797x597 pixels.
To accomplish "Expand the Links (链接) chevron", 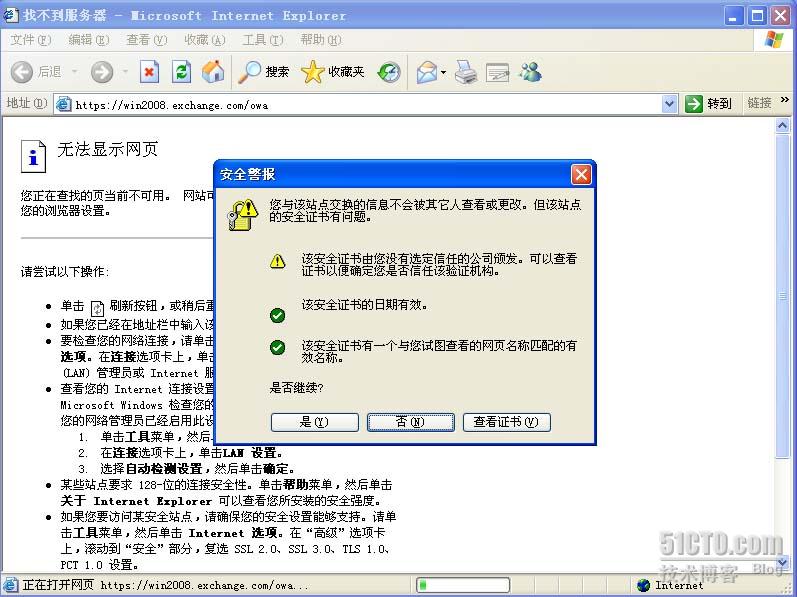I will (784, 100).
